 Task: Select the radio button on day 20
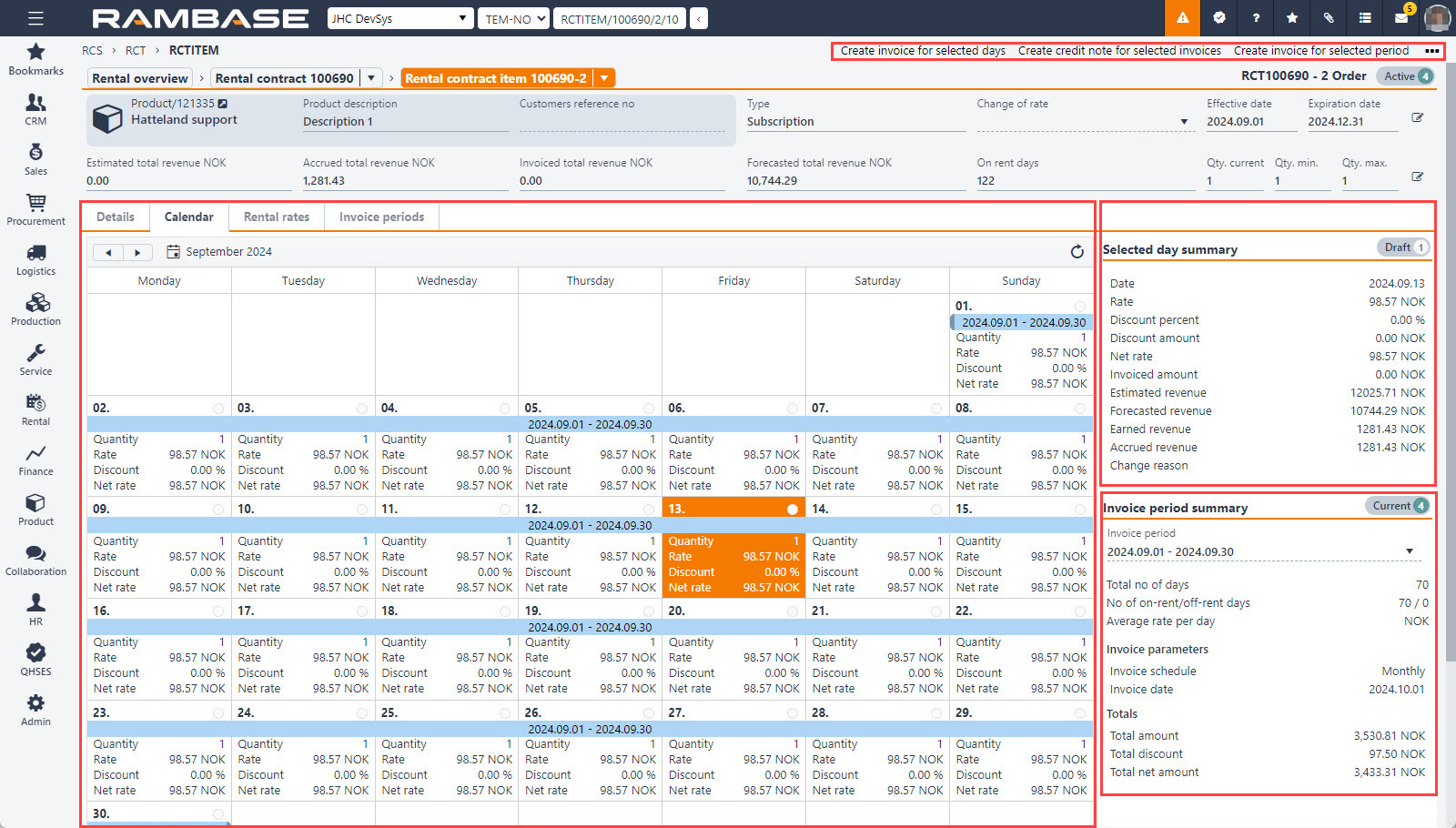[793, 611]
